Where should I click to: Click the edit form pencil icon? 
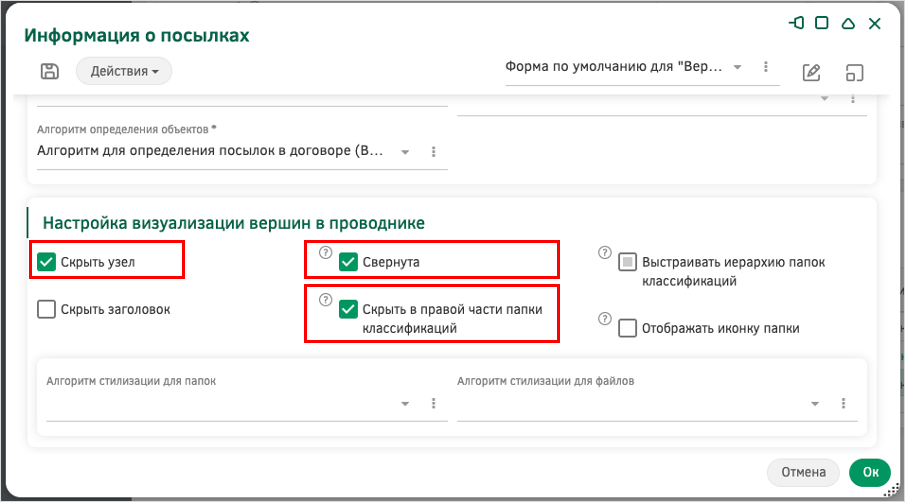point(811,72)
